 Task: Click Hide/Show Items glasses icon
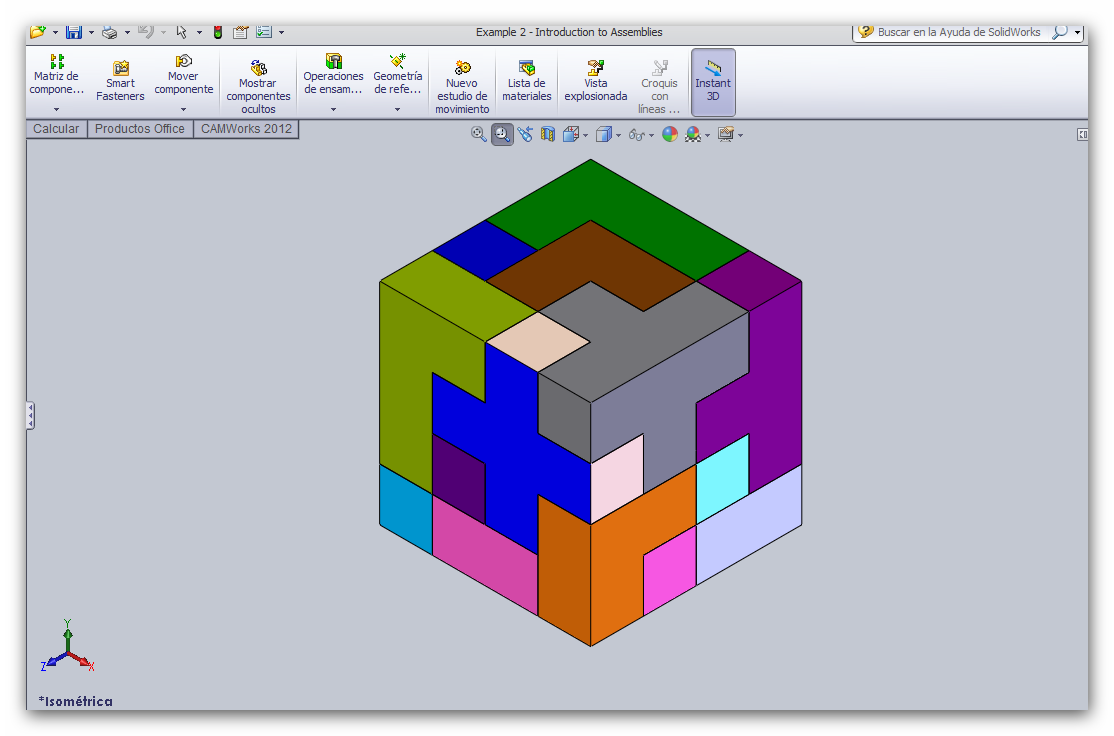[x=637, y=135]
